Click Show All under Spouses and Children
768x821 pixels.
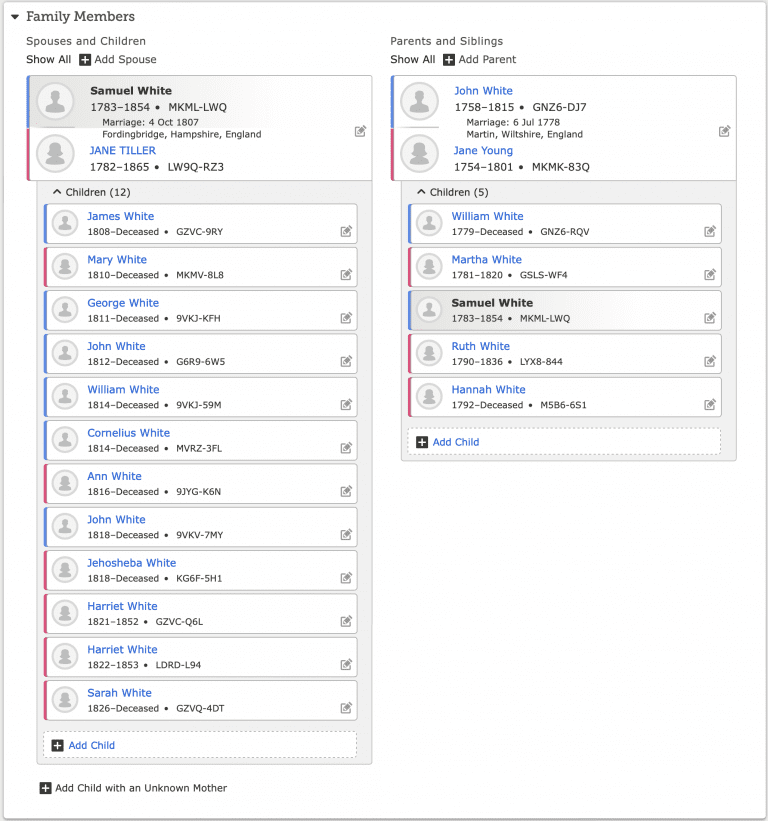coord(49,59)
